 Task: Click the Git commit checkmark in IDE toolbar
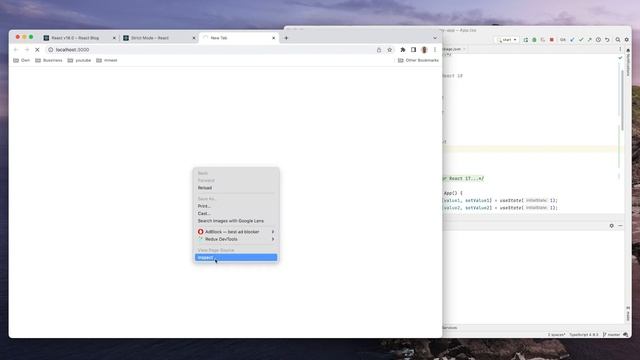click(581, 40)
